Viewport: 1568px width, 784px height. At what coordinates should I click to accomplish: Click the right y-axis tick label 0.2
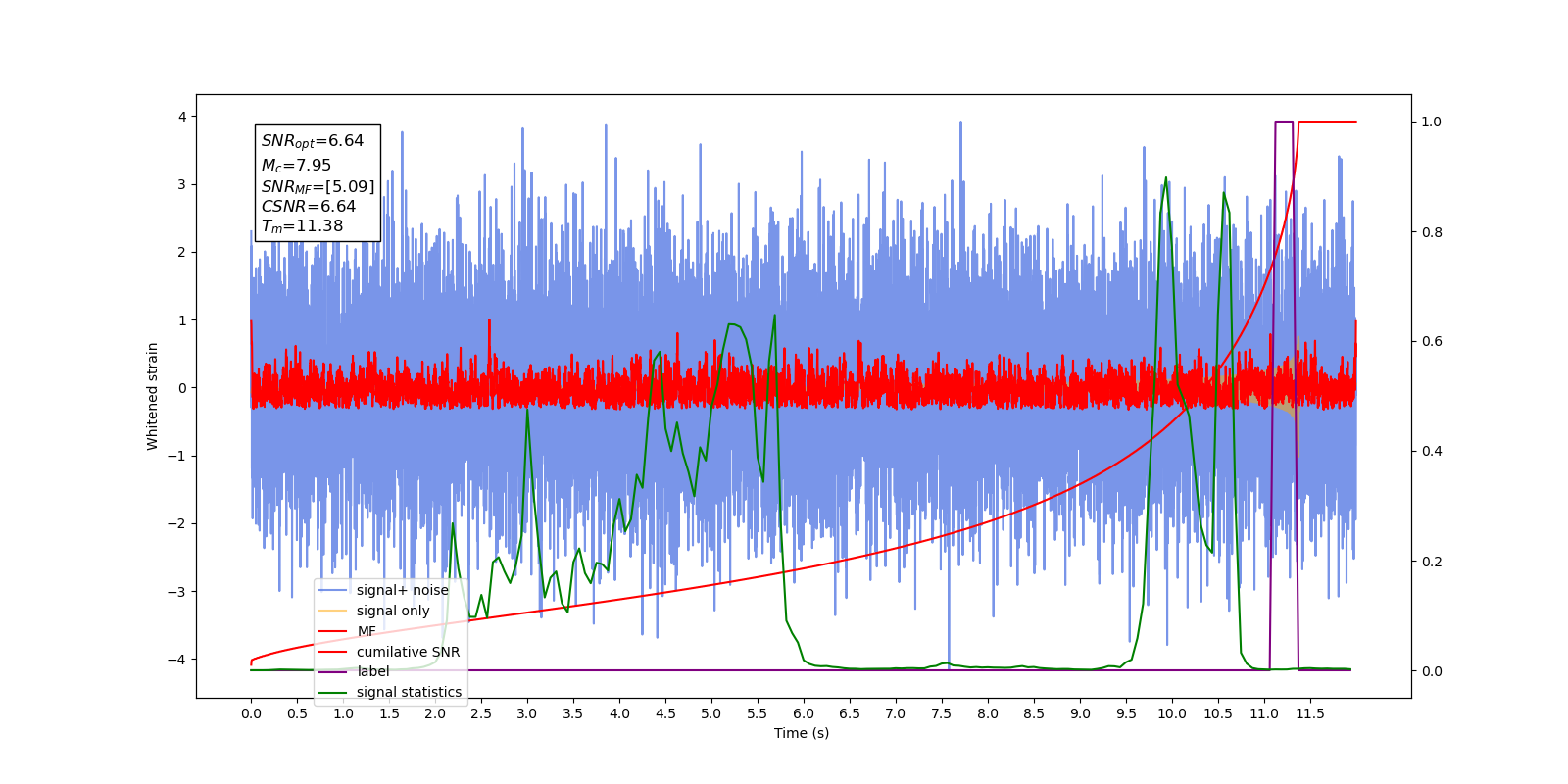pyautogui.click(x=1432, y=562)
